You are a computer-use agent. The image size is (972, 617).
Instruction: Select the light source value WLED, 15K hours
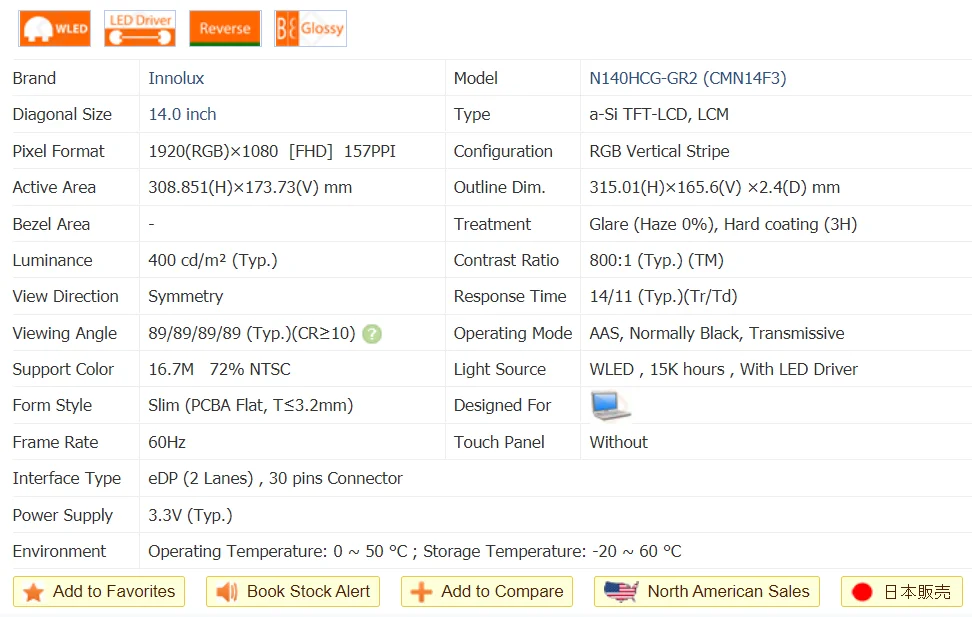(723, 370)
